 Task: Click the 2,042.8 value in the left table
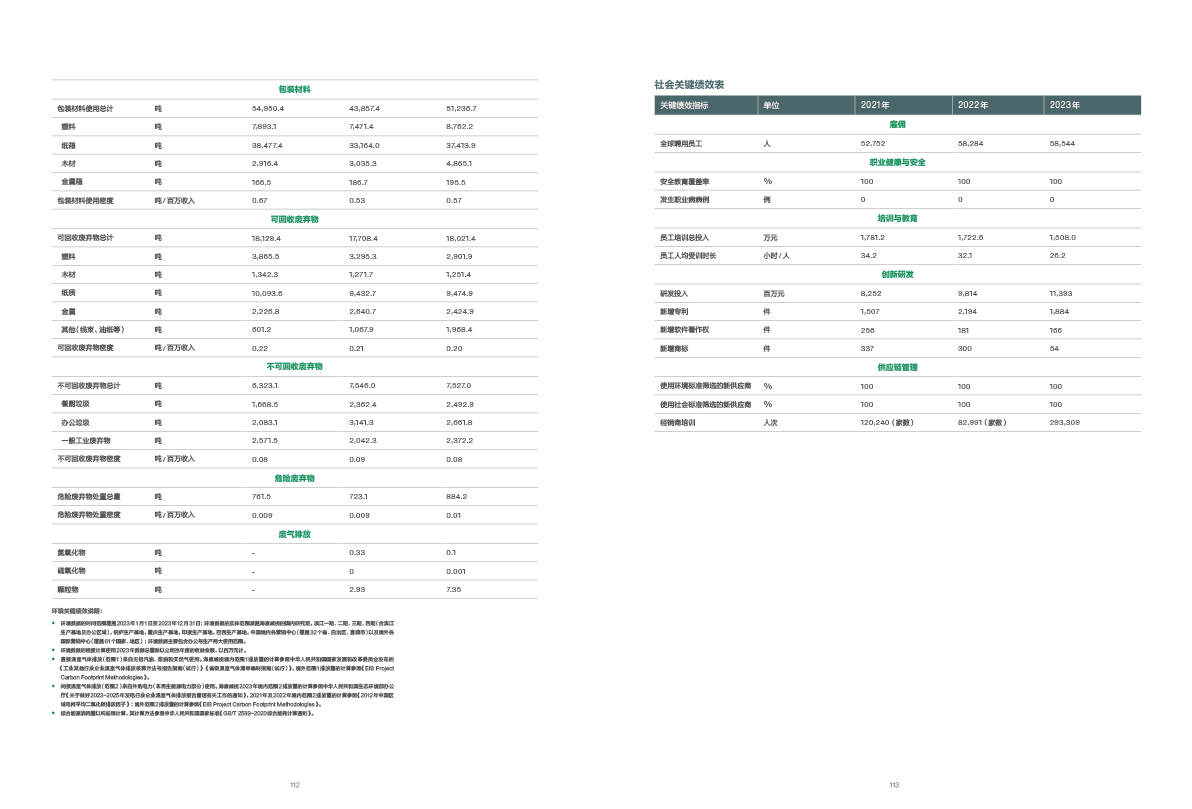[x=362, y=440]
